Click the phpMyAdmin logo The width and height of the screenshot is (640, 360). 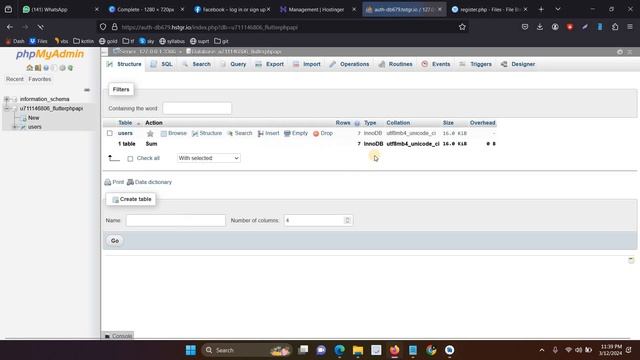(x=50, y=54)
